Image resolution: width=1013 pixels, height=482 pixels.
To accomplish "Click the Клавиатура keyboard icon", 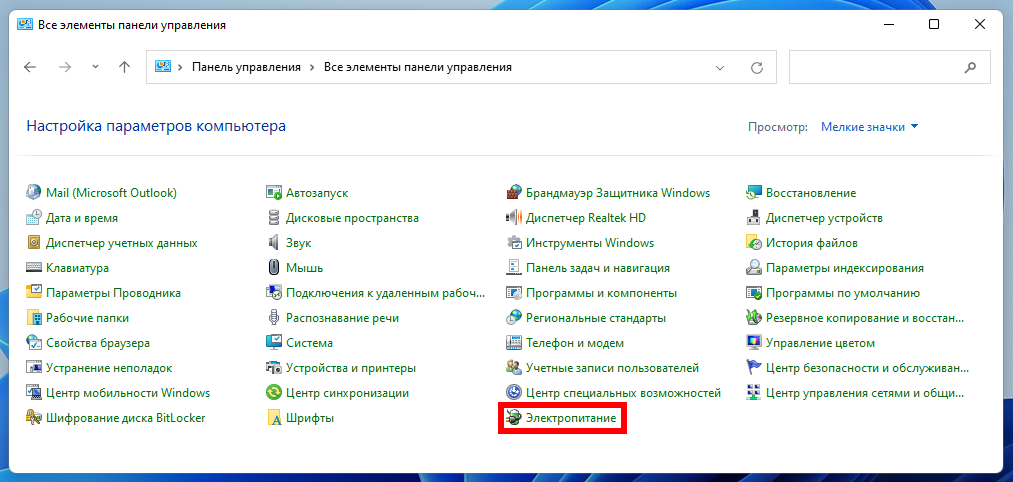I will 34,268.
